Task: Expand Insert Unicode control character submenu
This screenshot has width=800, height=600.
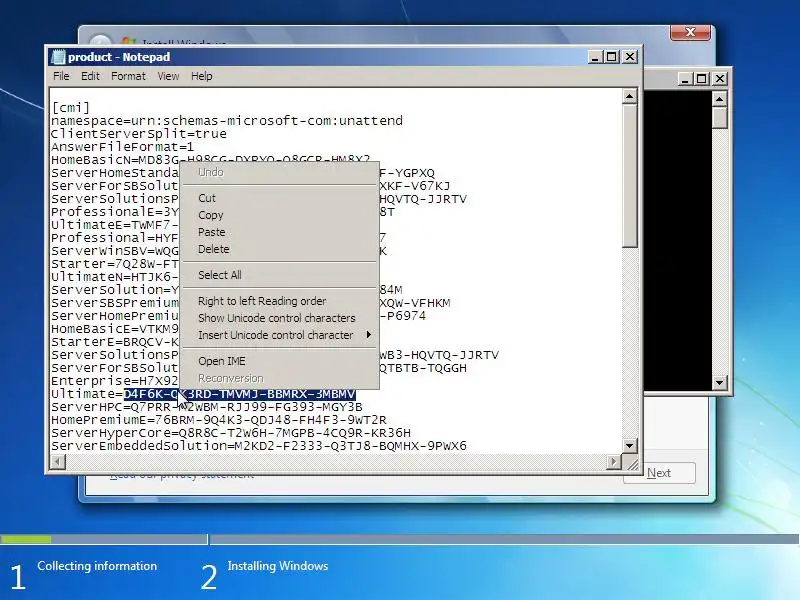Action: tap(279, 335)
